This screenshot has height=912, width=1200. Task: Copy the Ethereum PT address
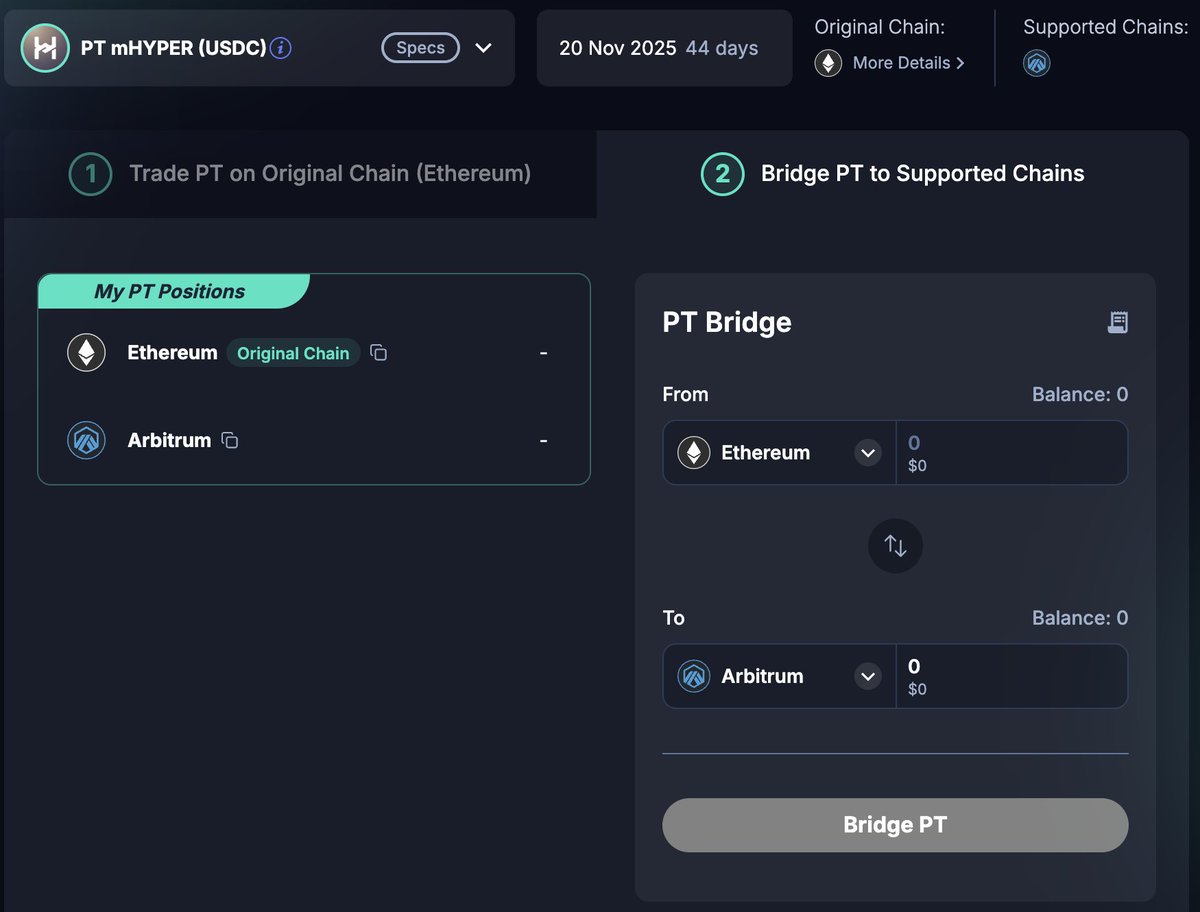(378, 353)
